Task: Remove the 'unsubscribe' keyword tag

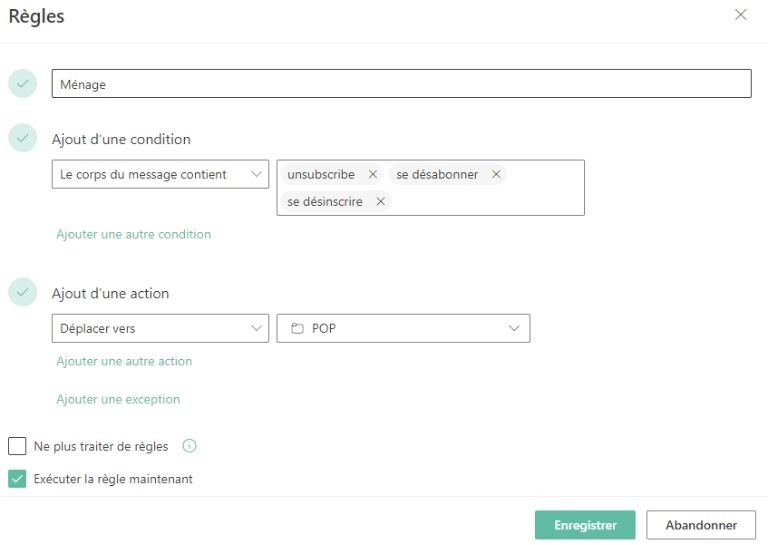Action: pos(373,175)
